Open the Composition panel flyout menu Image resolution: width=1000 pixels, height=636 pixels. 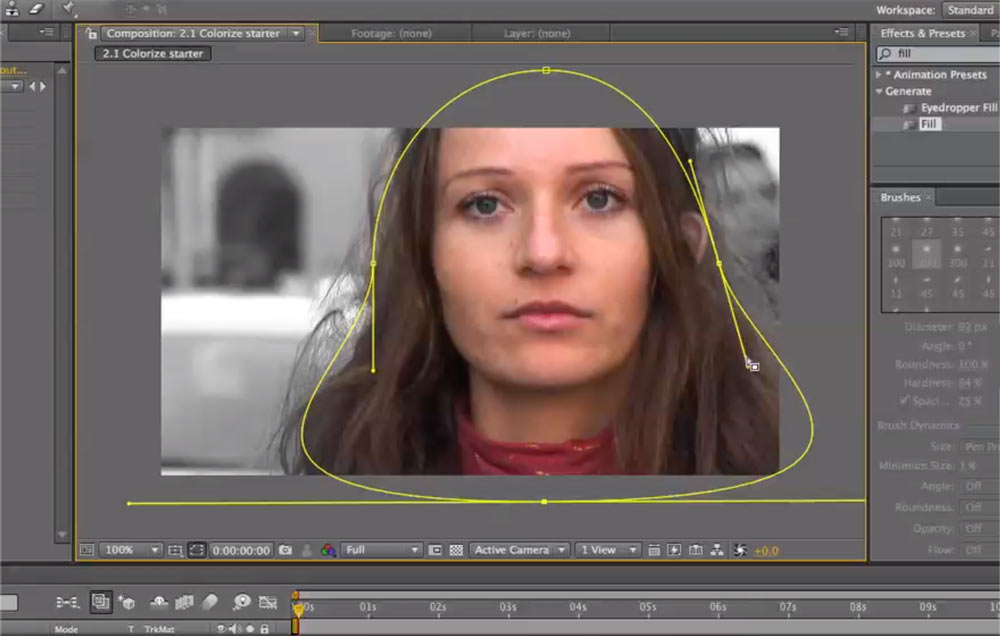pyautogui.click(x=842, y=31)
